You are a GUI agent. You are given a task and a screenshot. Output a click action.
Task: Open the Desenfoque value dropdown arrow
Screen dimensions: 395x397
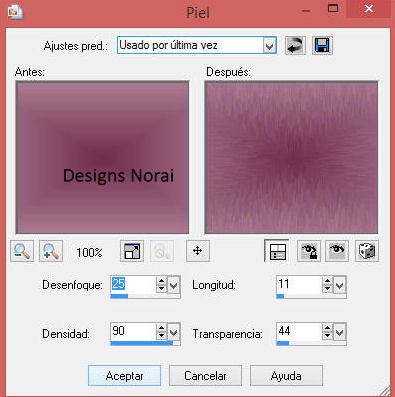click(174, 285)
